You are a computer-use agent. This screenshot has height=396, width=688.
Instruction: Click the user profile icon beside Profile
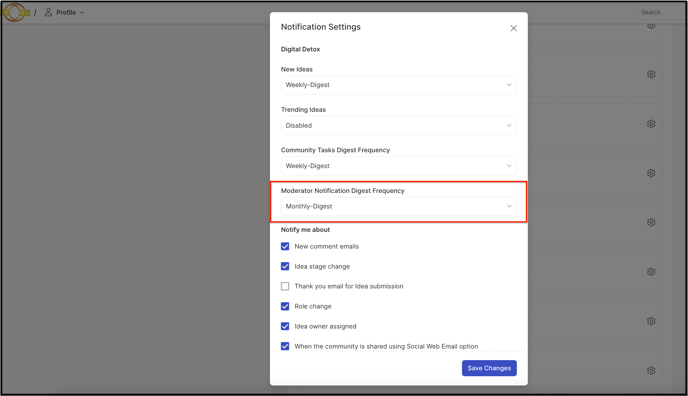[x=48, y=12]
